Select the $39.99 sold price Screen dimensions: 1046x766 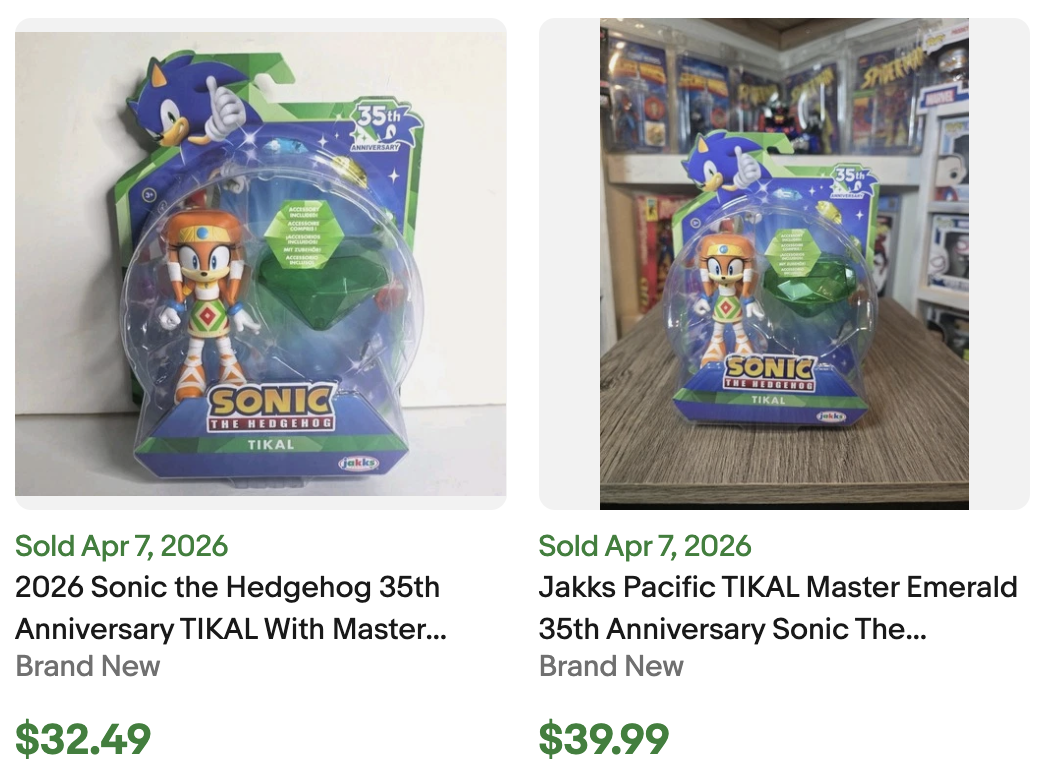click(605, 737)
